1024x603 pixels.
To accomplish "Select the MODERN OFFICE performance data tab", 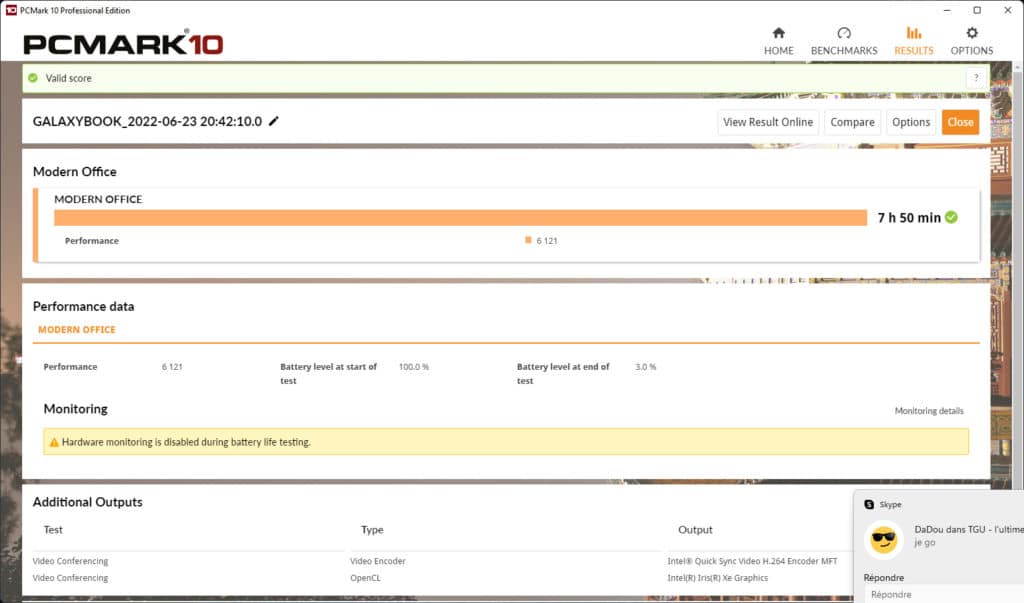I will (x=76, y=330).
